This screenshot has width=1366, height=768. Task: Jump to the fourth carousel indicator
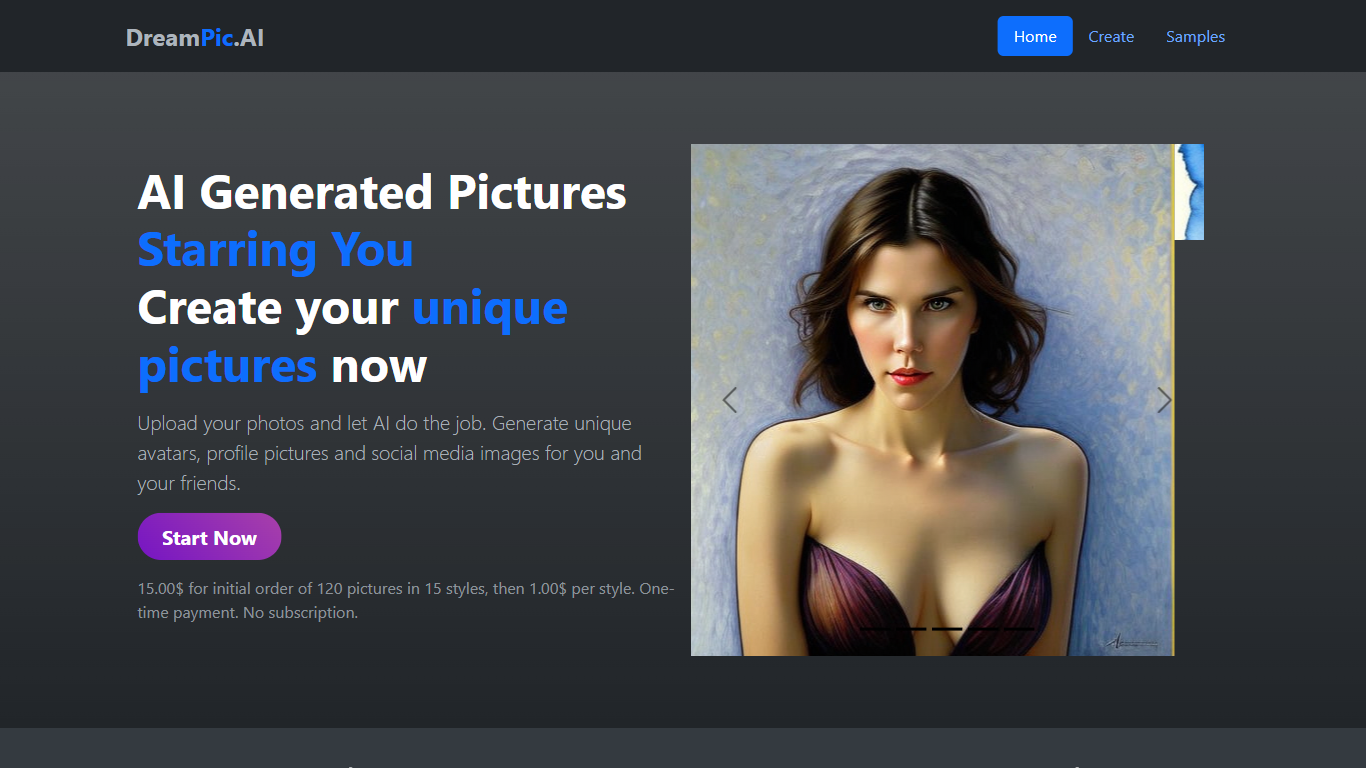pyautogui.click(x=983, y=629)
